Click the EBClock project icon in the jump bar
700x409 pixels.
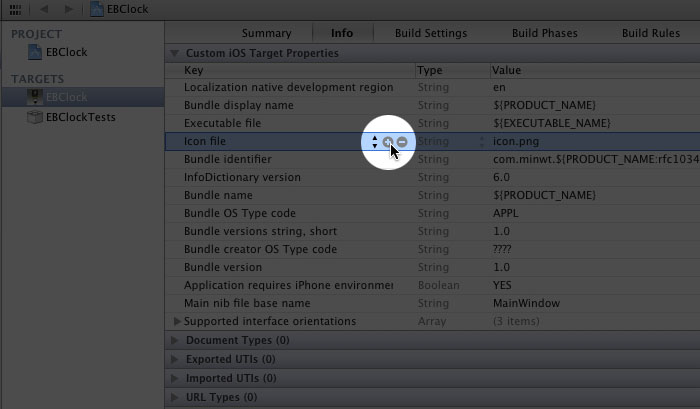pos(97,9)
